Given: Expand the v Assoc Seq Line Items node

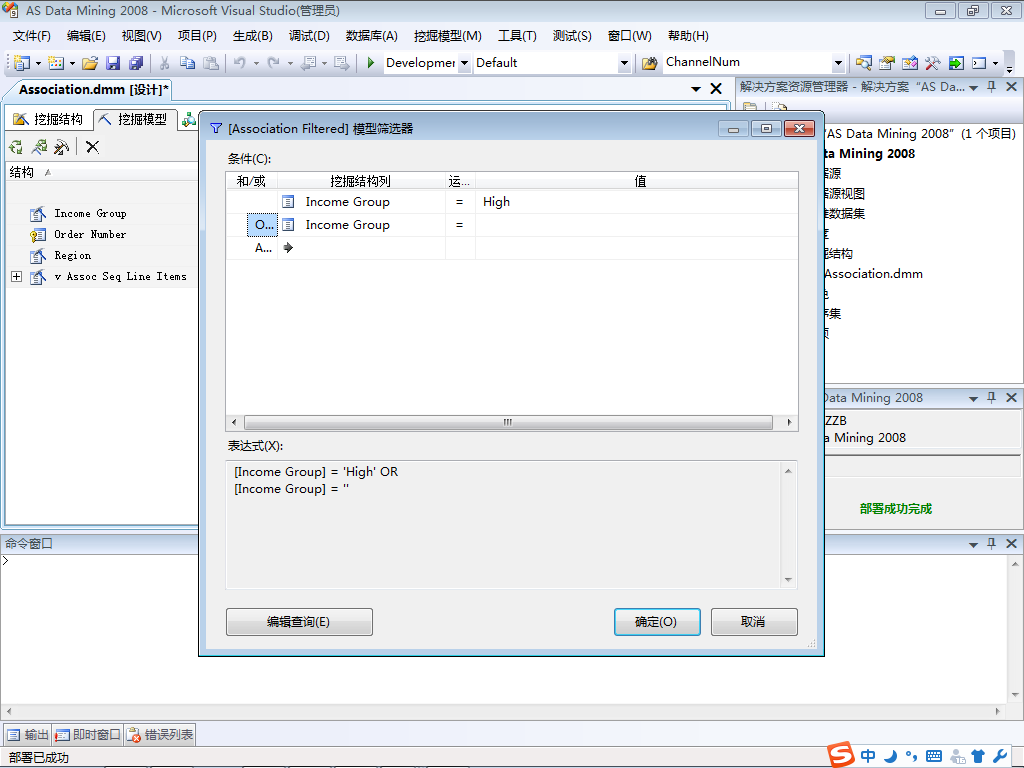Looking at the screenshot, I should coord(16,277).
